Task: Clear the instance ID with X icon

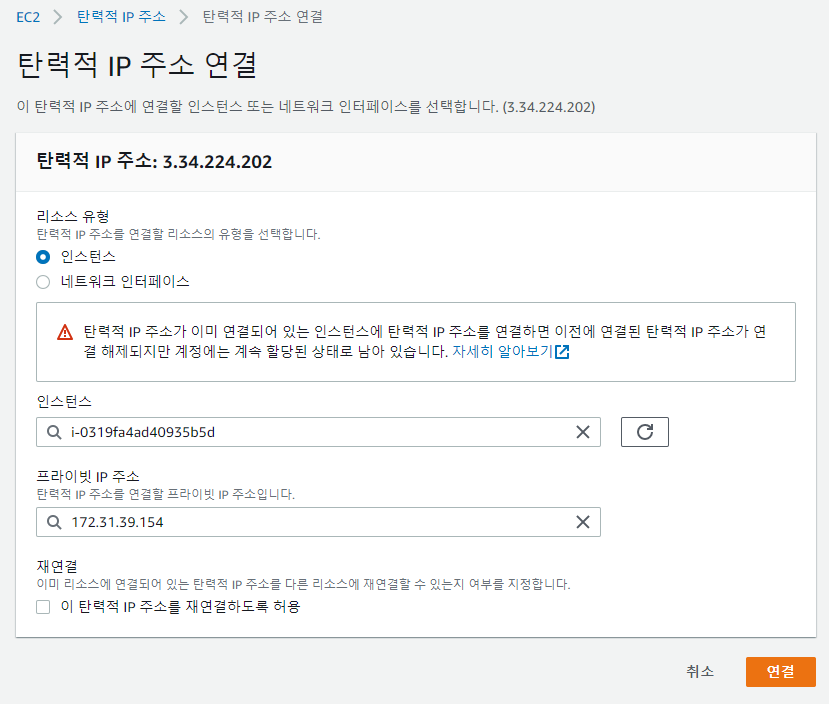Action: (x=583, y=432)
